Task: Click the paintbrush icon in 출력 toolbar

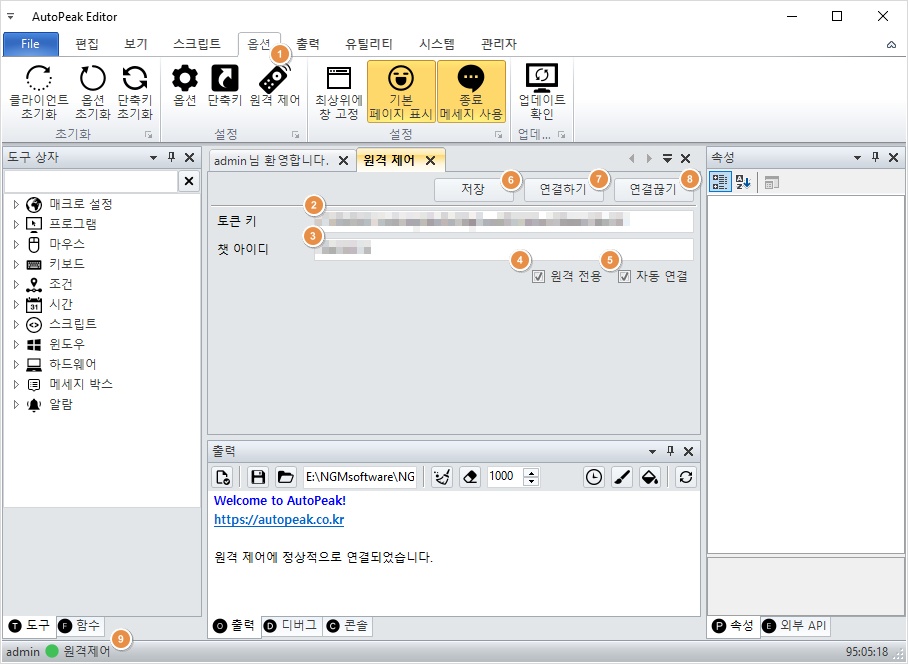Action: click(x=622, y=477)
